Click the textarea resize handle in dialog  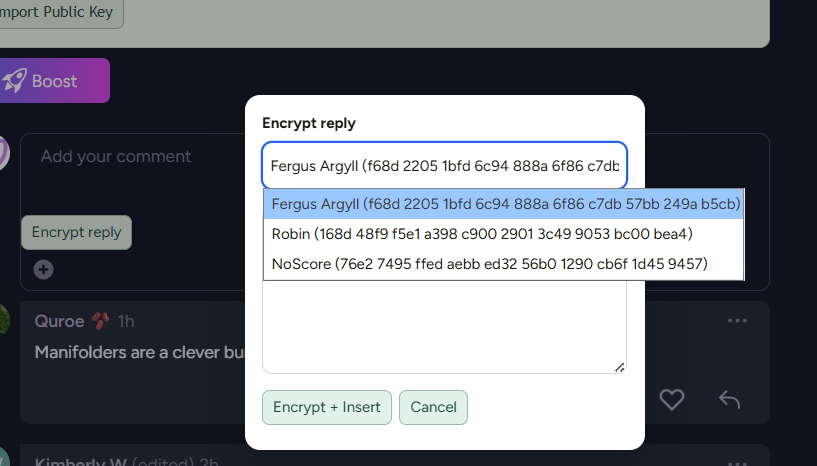[x=620, y=367]
